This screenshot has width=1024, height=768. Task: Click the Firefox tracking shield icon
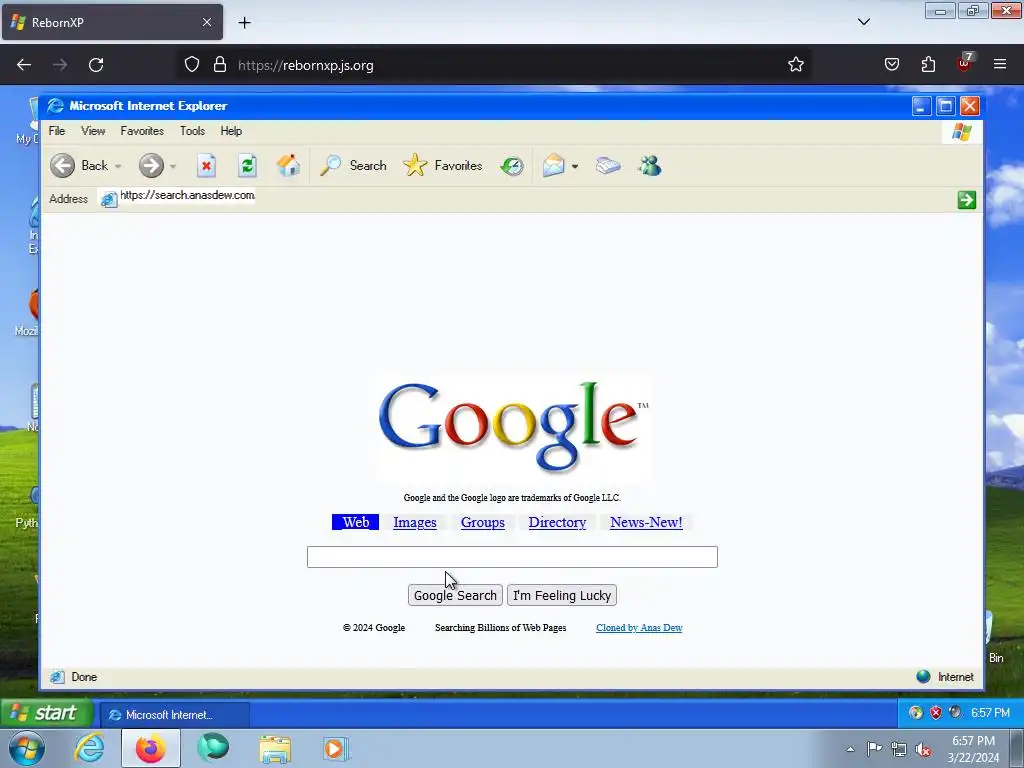coord(191,65)
